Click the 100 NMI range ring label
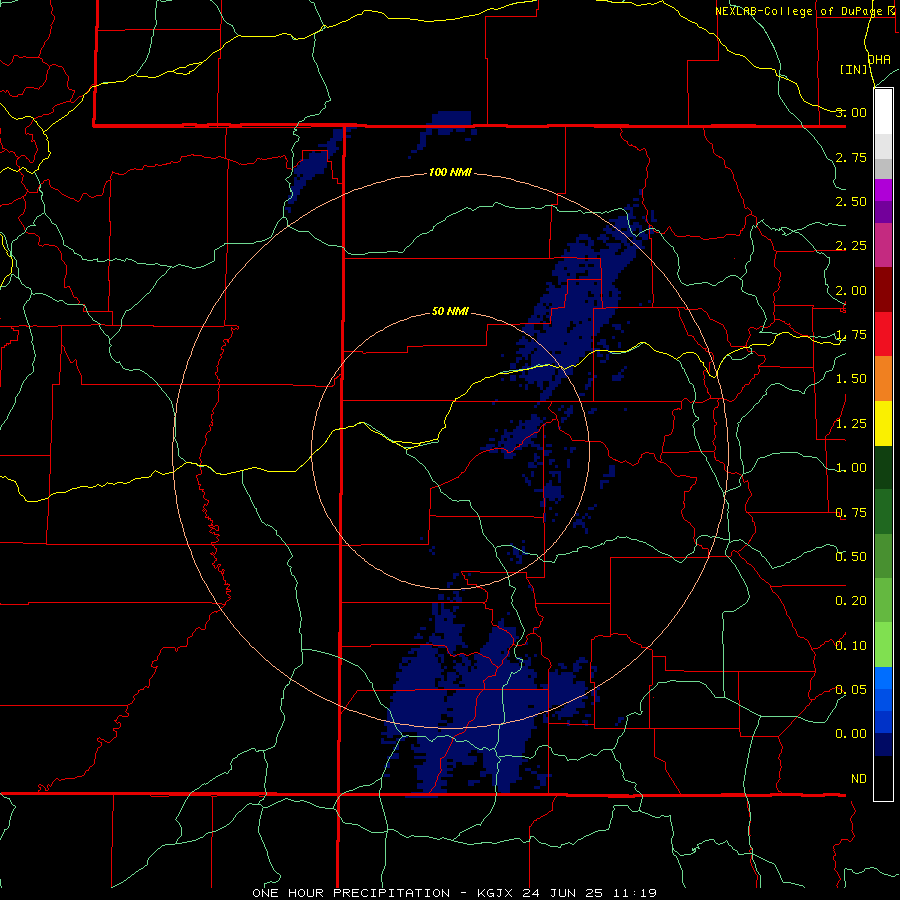The image size is (900, 900). click(x=450, y=172)
